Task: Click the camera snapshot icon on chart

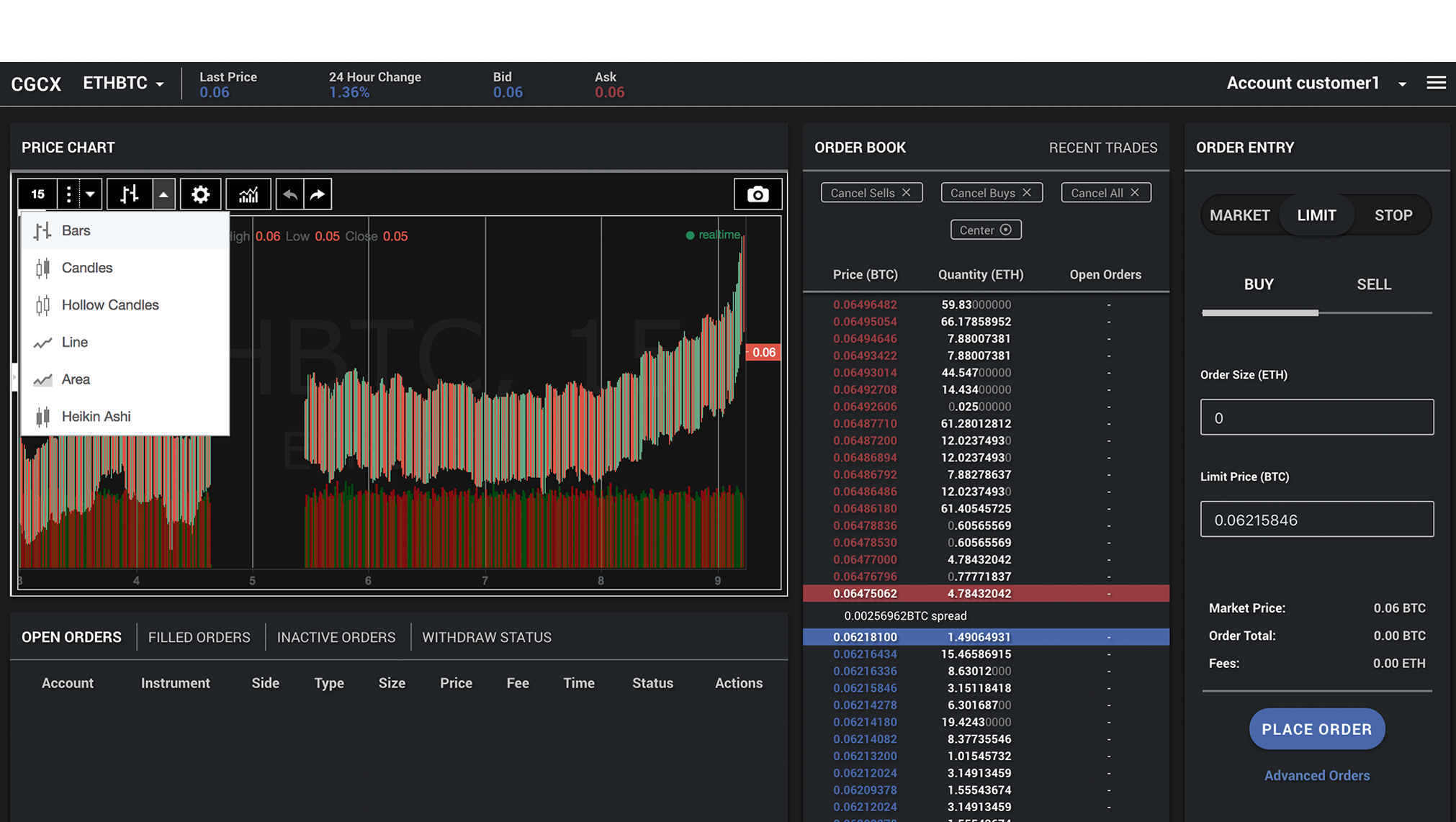Action: 758,194
